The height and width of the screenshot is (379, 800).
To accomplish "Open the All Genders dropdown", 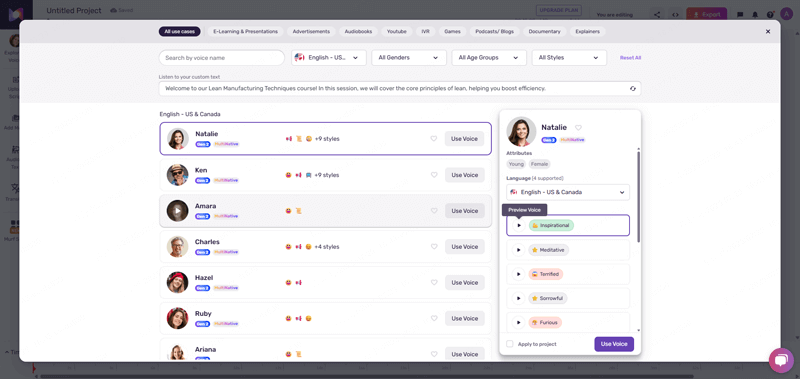I will click(x=409, y=58).
